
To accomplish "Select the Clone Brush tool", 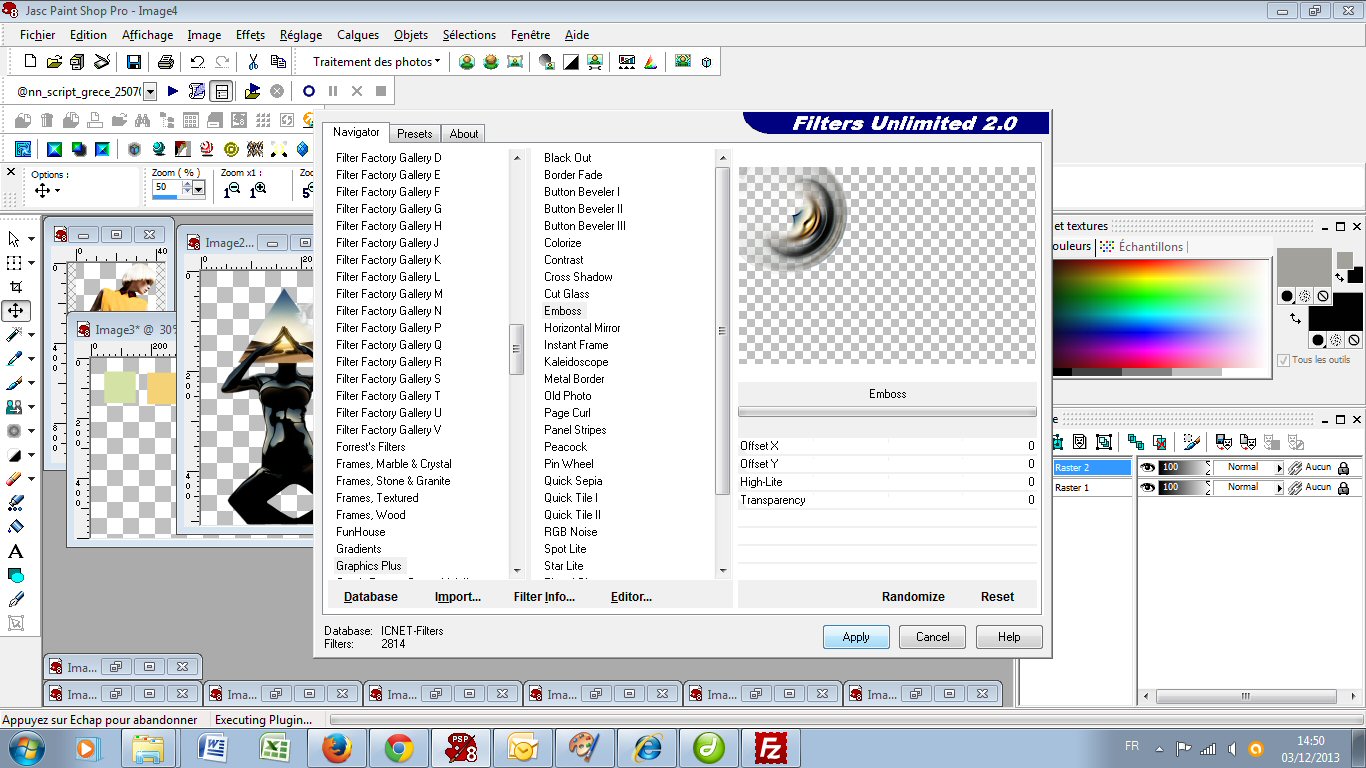I will click(x=15, y=407).
